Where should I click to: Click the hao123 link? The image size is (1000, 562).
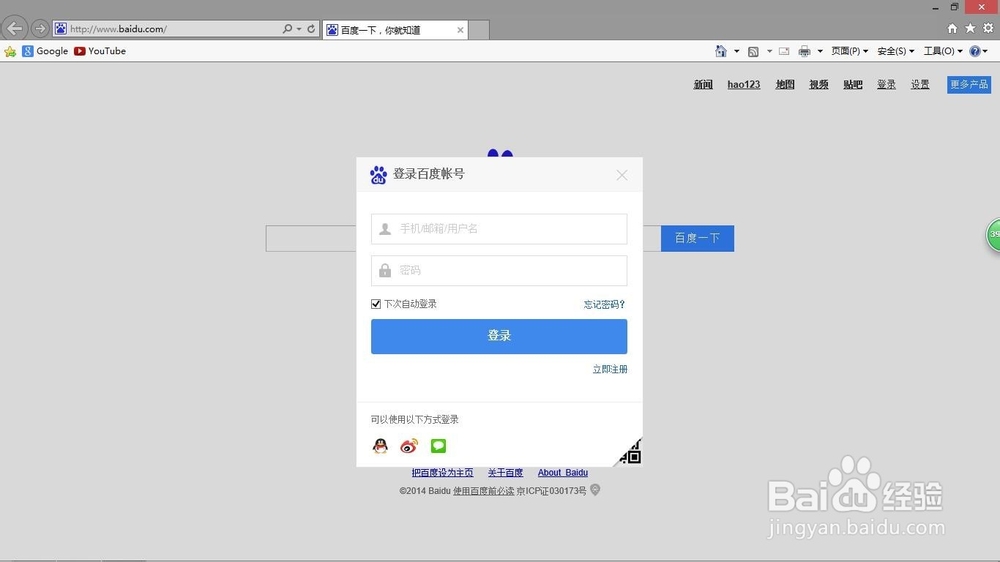744,84
